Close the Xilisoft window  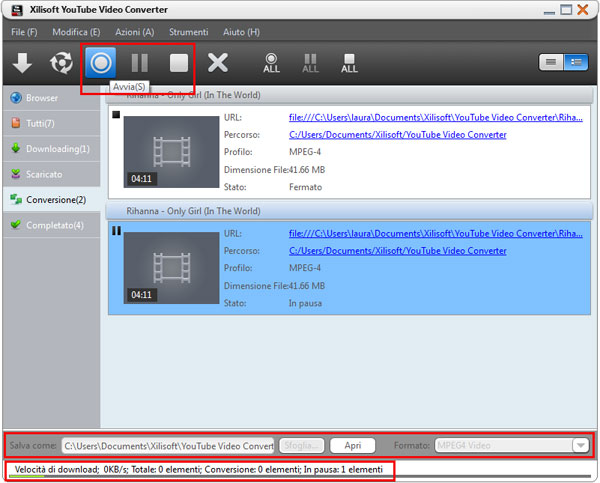(x=583, y=10)
